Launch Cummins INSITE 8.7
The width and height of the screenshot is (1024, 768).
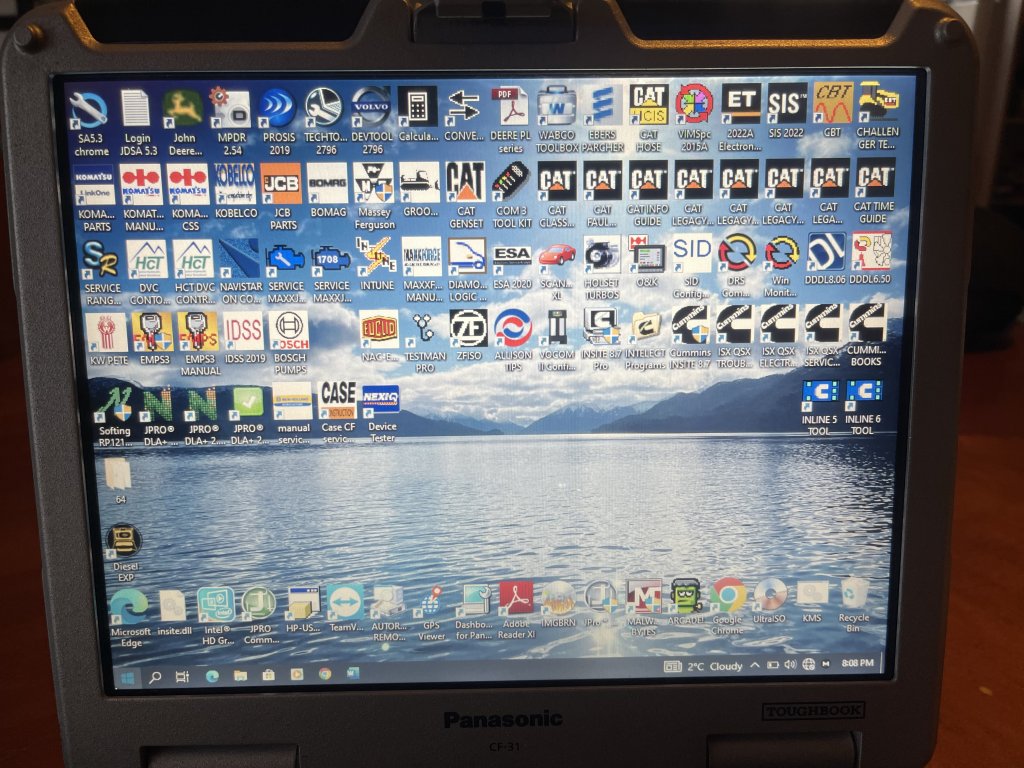690,326
